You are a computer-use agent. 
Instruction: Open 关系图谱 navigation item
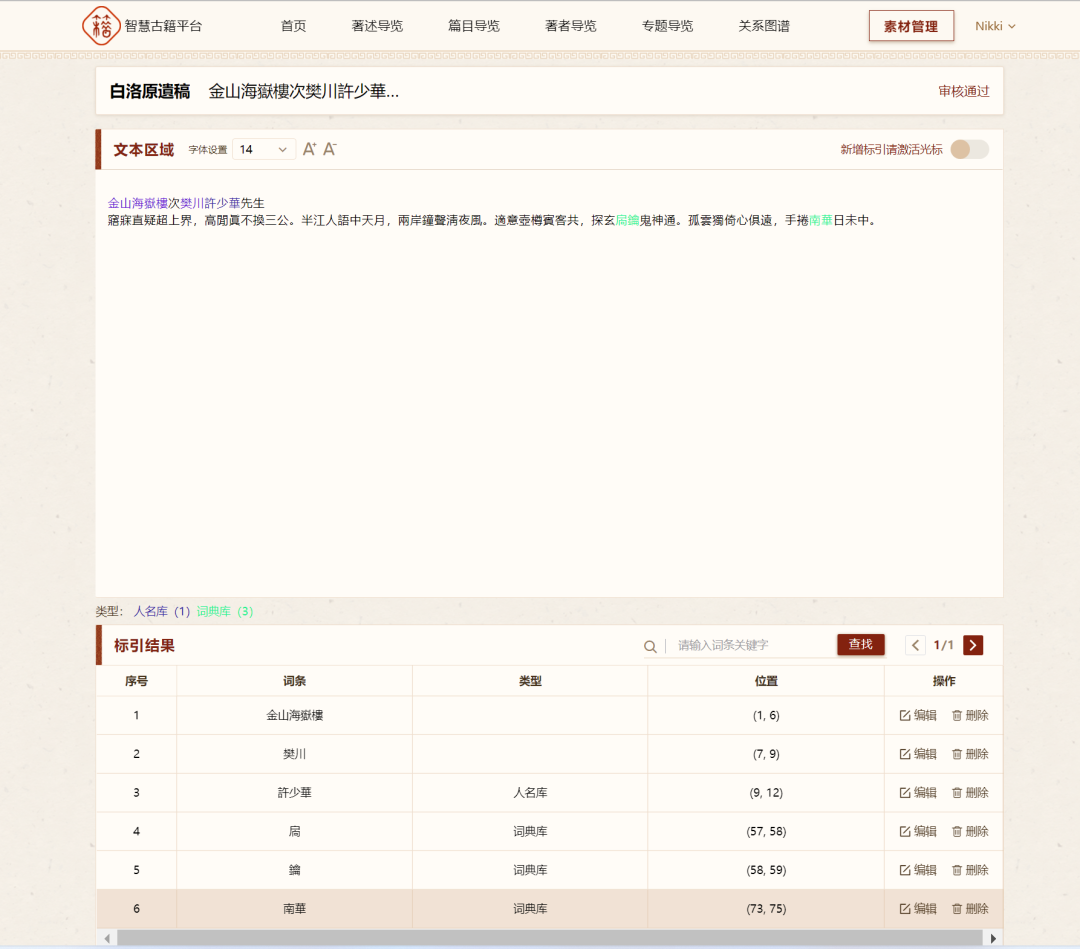click(764, 26)
